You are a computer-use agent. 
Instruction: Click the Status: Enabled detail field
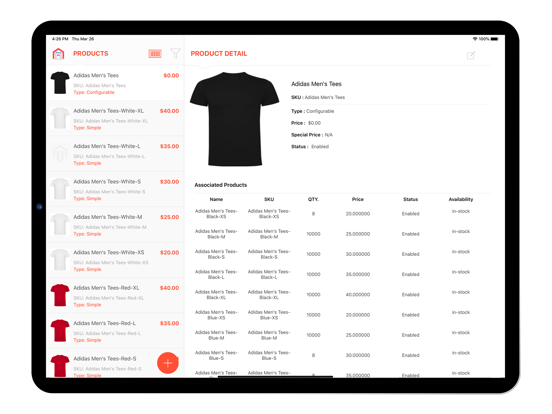pos(310,147)
